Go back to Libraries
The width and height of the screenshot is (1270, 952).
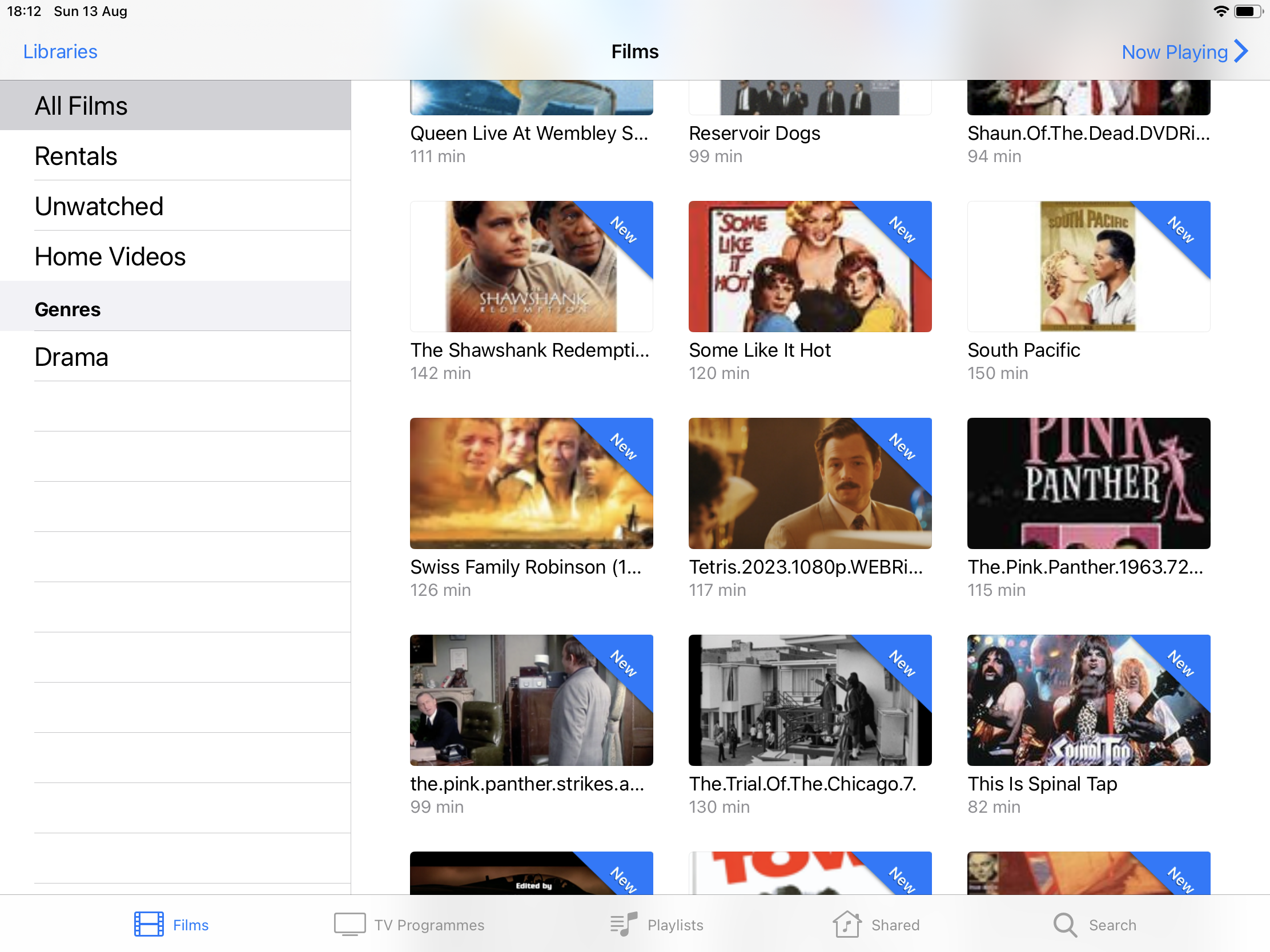(61, 51)
